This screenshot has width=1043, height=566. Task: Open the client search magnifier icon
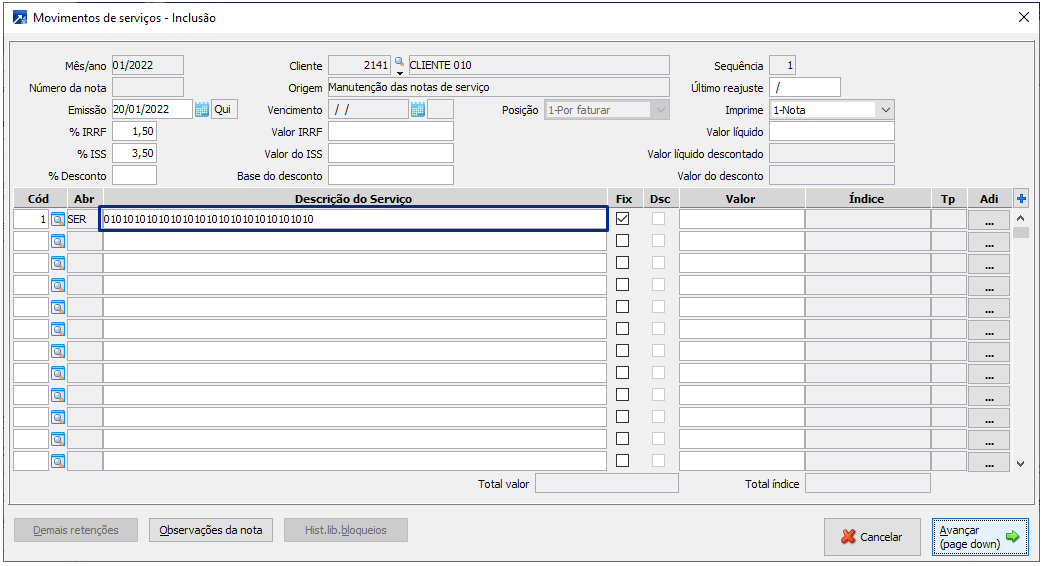click(x=399, y=62)
